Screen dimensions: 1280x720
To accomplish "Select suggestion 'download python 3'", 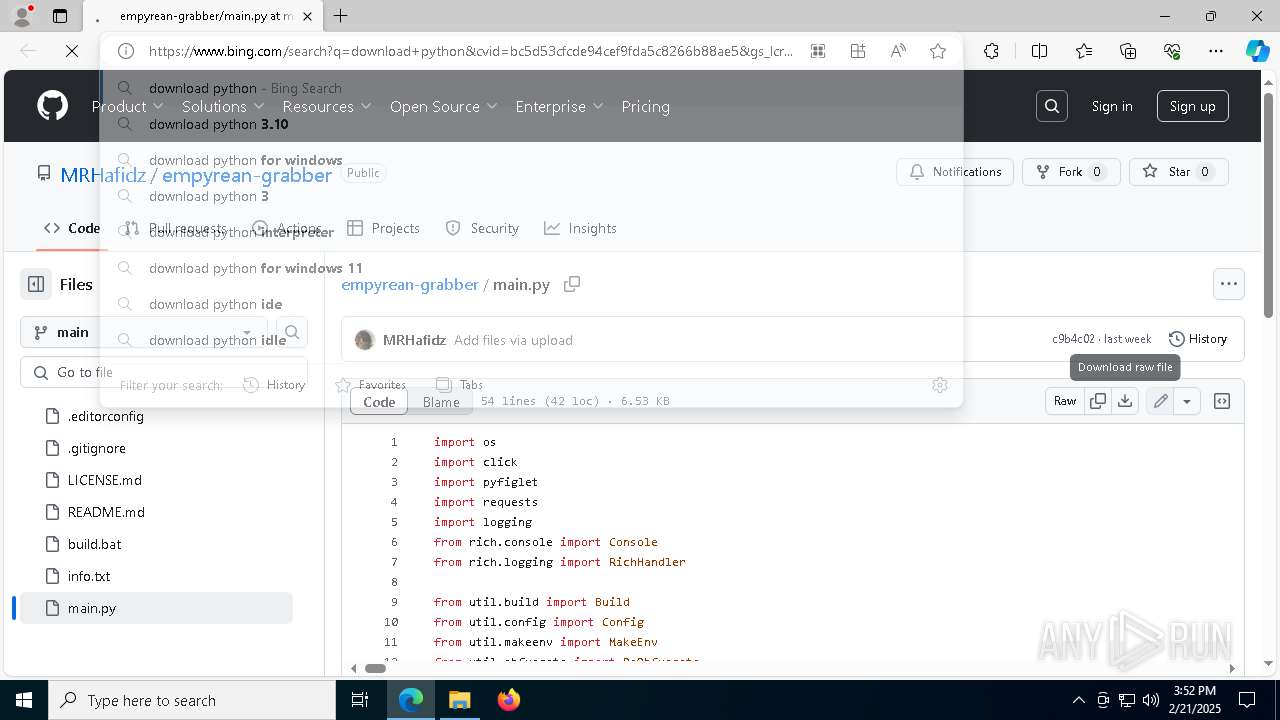I will pyautogui.click(x=531, y=196).
